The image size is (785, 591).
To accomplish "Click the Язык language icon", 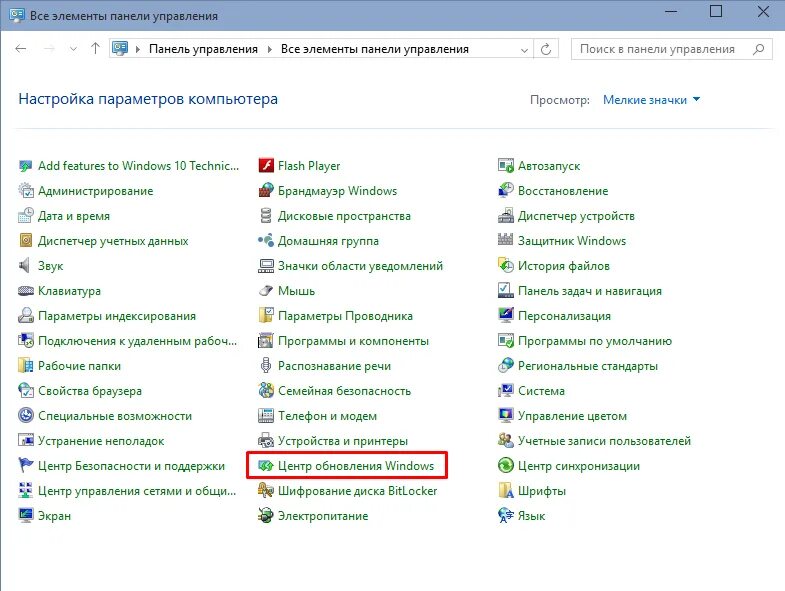I will tap(506, 515).
